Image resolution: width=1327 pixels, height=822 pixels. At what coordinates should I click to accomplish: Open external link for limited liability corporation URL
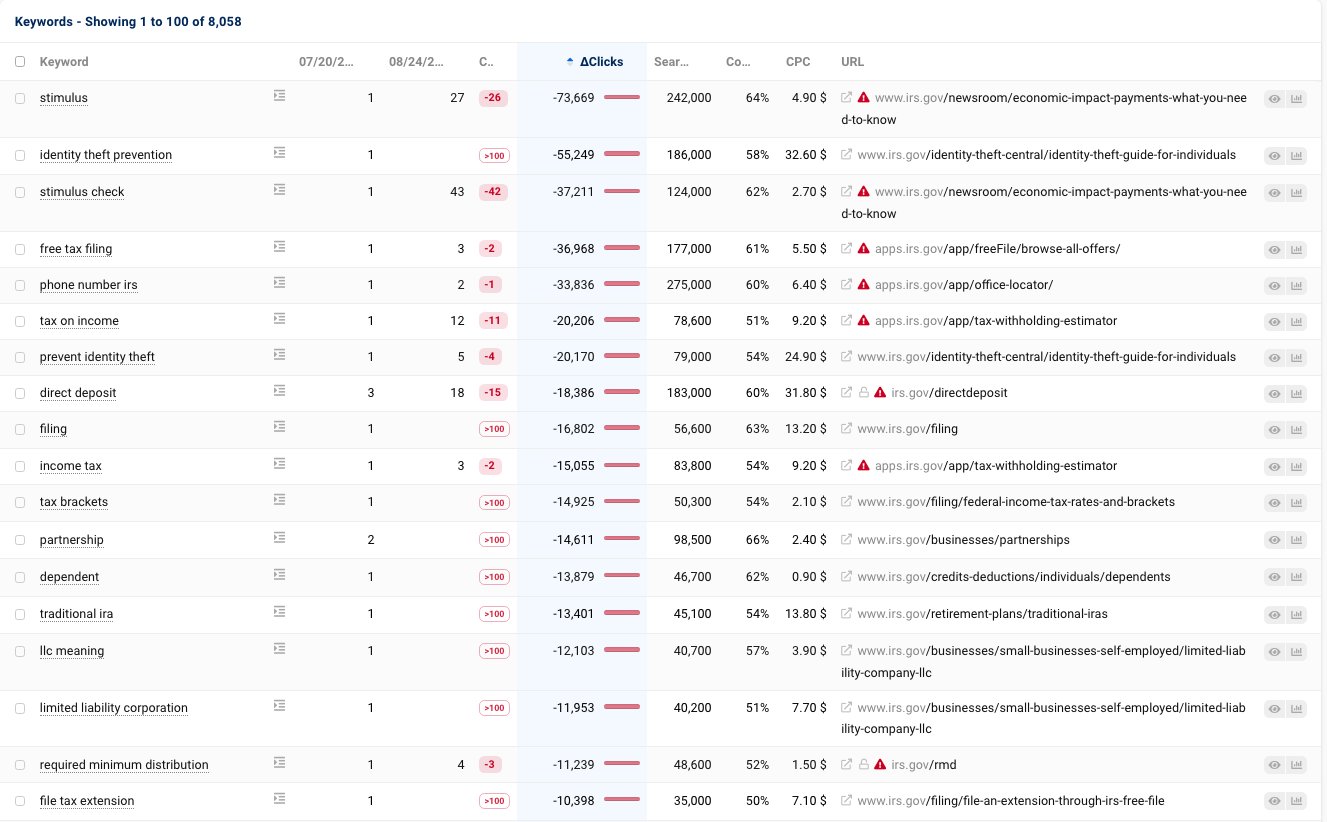(x=847, y=708)
